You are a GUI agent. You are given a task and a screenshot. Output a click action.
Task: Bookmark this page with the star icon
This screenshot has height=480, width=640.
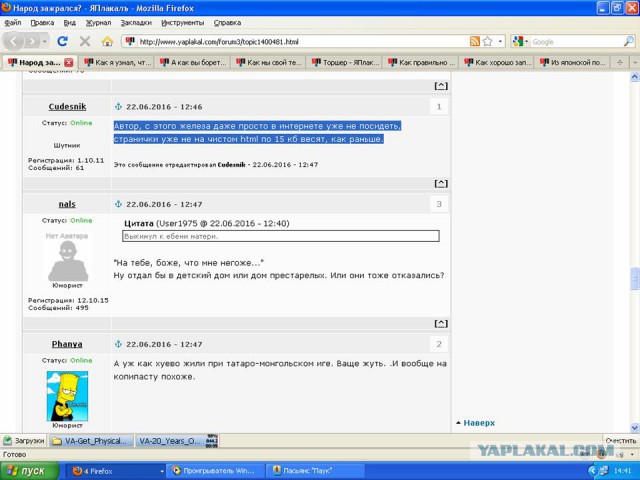(487, 41)
